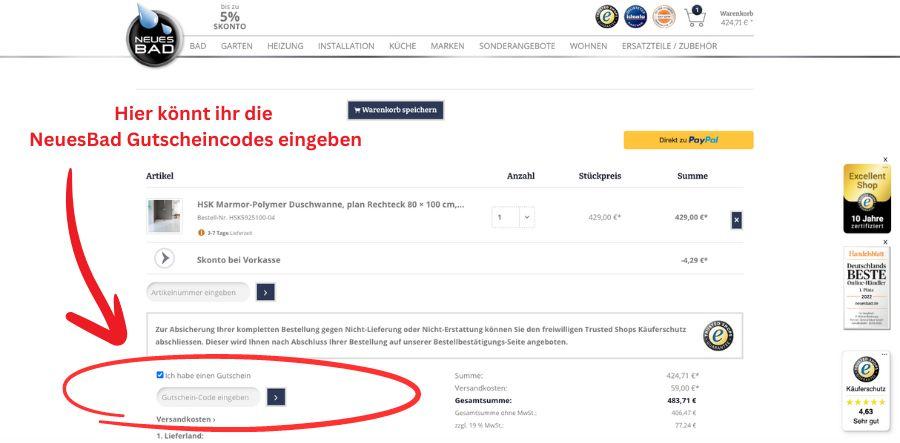The width and height of the screenshot is (900, 443).
Task: Click the orange certification badge in header
Action: (664, 16)
